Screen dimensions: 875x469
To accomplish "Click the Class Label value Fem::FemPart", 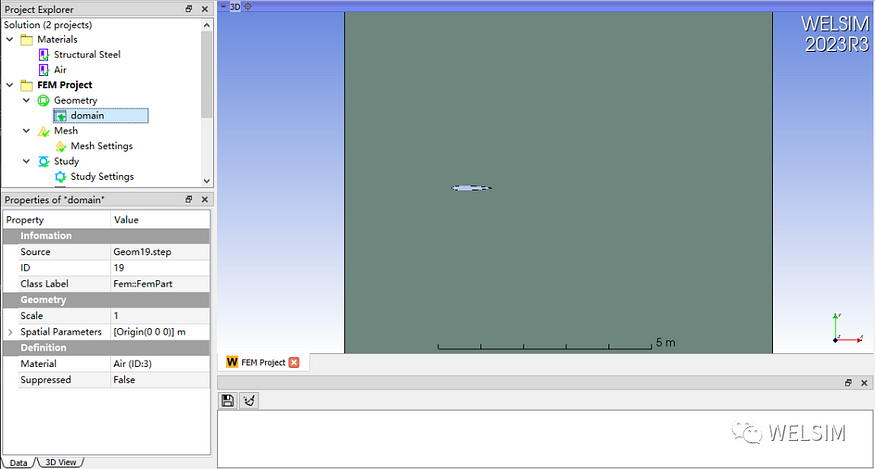I will pyautogui.click(x=160, y=284).
